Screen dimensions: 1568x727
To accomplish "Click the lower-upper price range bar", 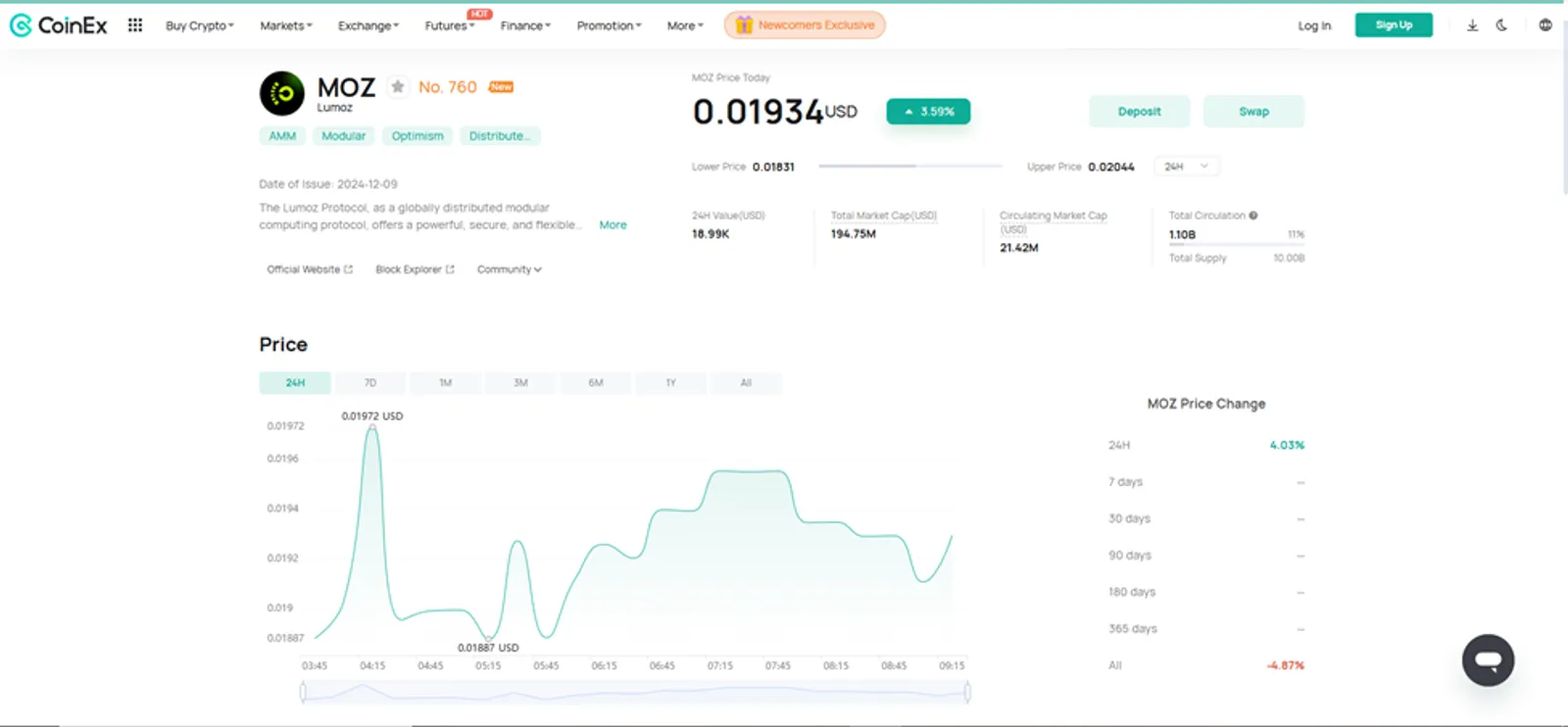I will coord(910,167).
